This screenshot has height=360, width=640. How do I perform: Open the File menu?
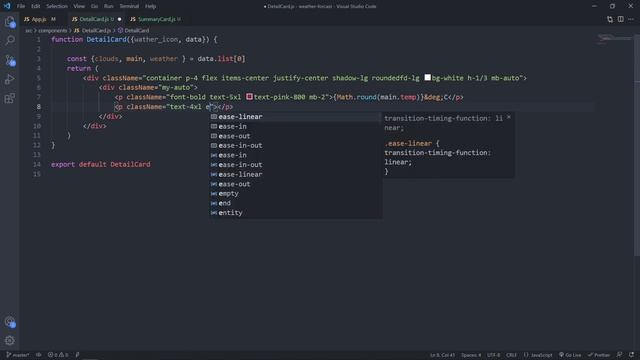point(21,6)
